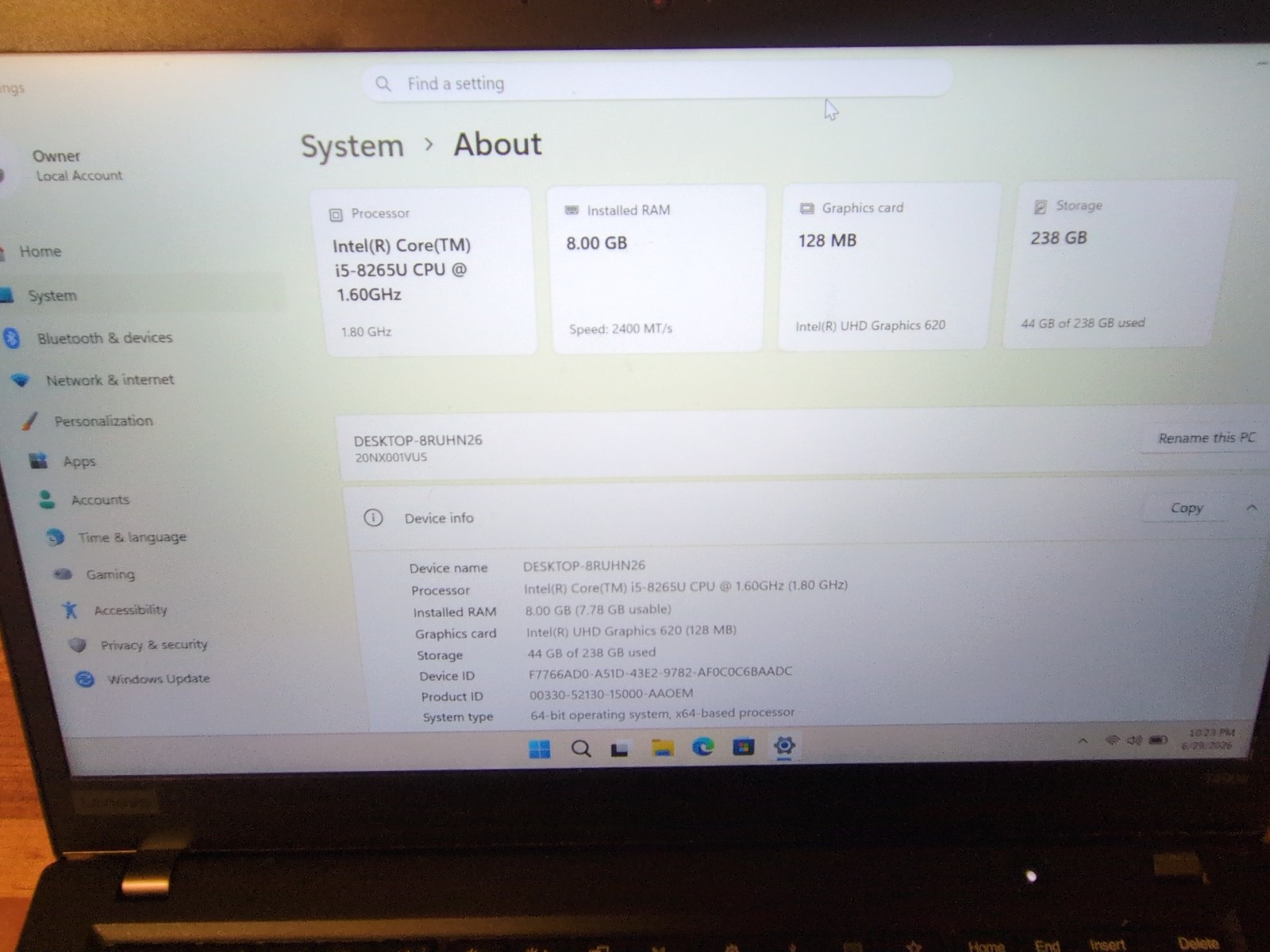Click the 44 GB of 238 GB used card text
Viewport: 1270px width, 952px height.
(x=1083, y=323)
